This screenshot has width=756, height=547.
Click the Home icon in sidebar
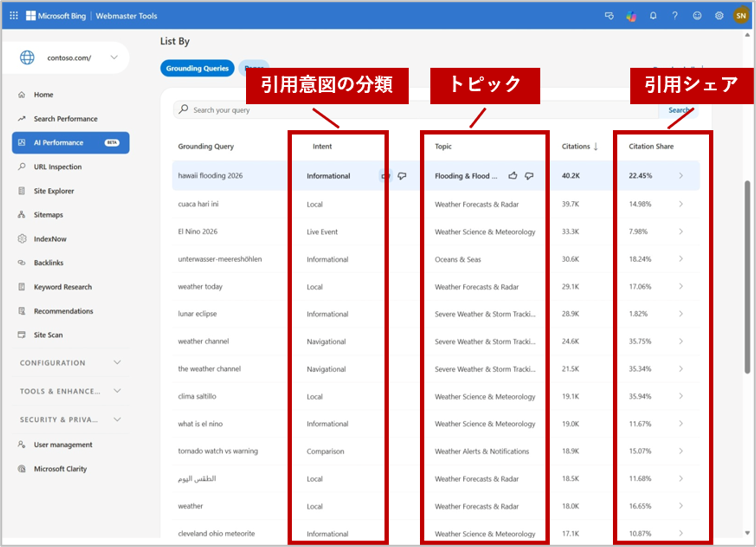point(22,94)
